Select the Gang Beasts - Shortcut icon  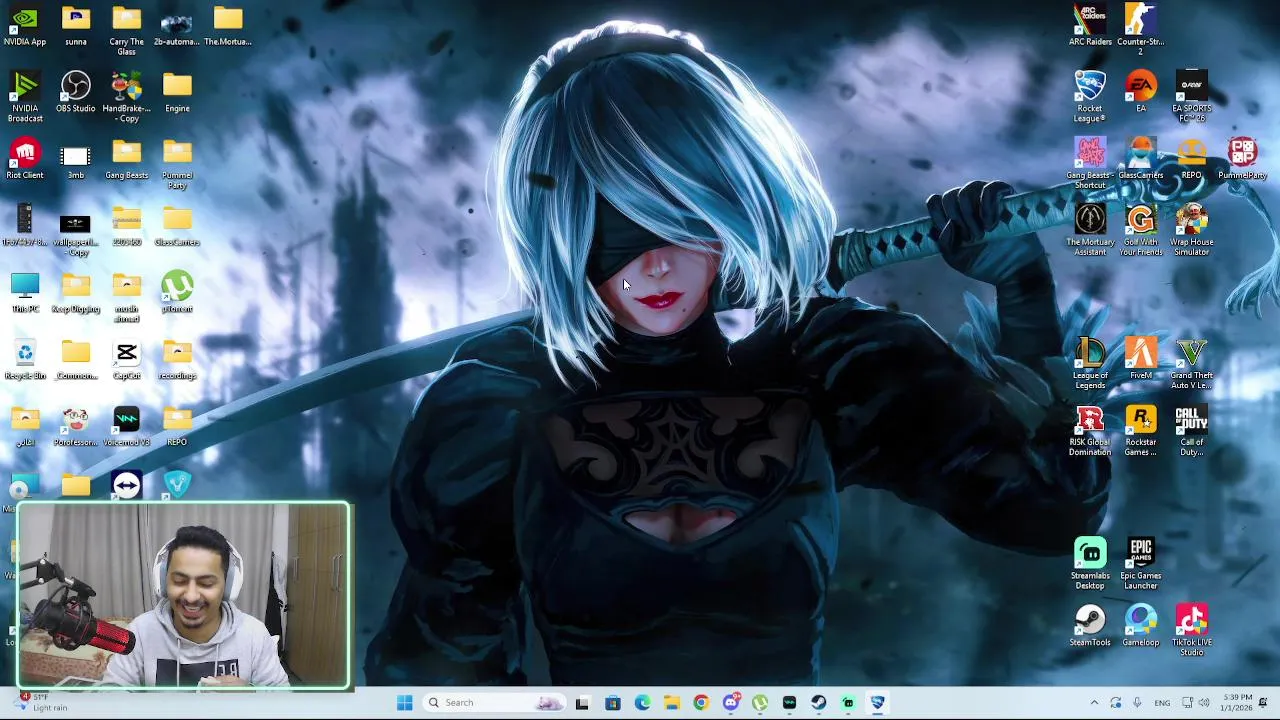pos(1090,164)
